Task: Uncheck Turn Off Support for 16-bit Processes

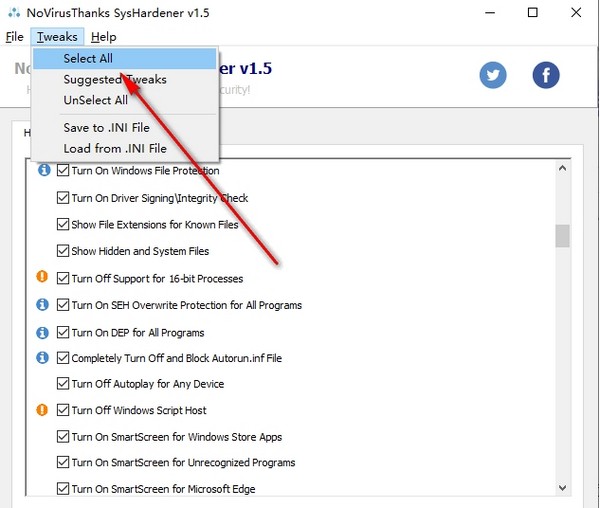Action: [x=63, y=278]
